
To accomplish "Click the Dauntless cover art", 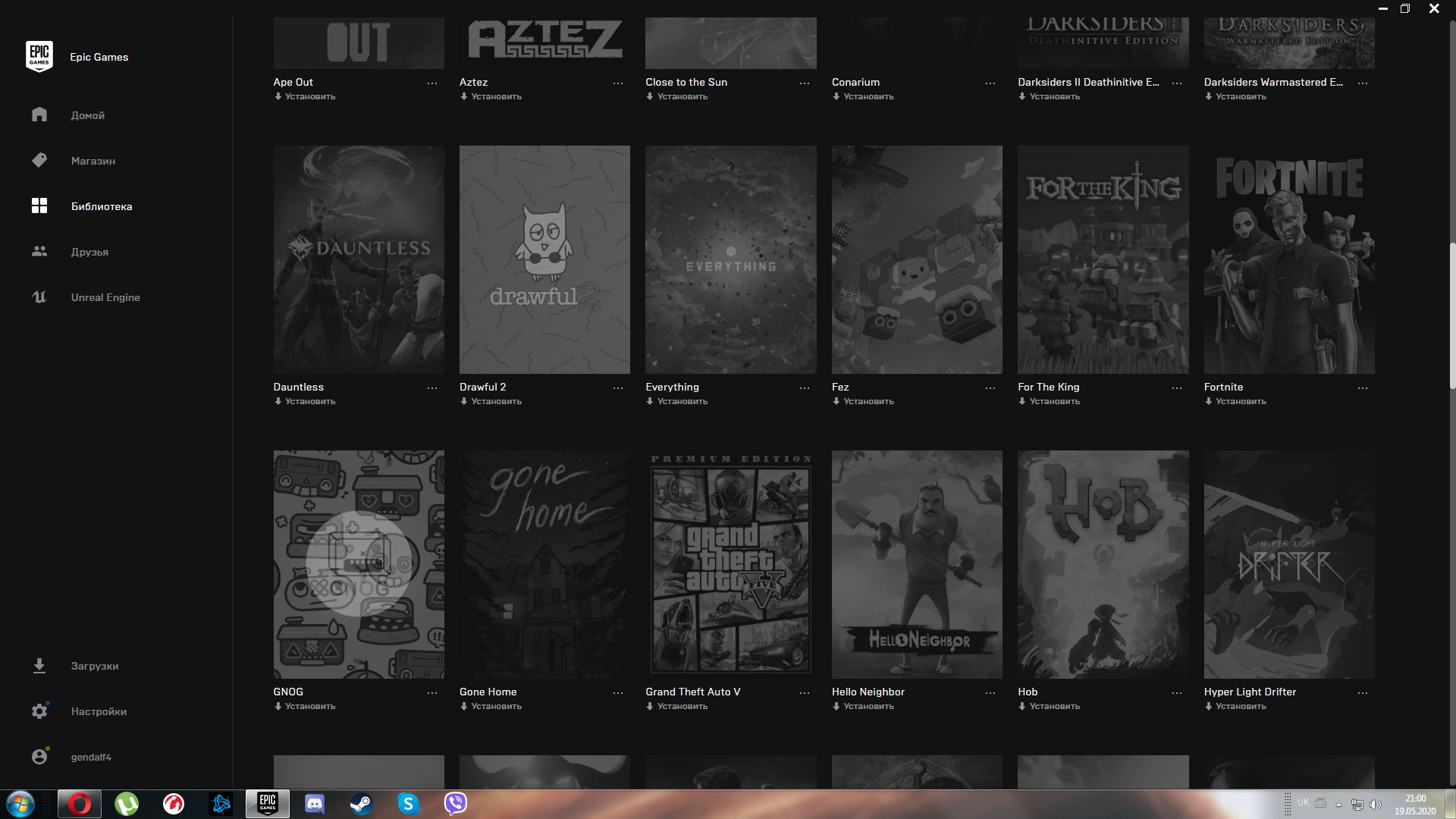I will [359, 259].
